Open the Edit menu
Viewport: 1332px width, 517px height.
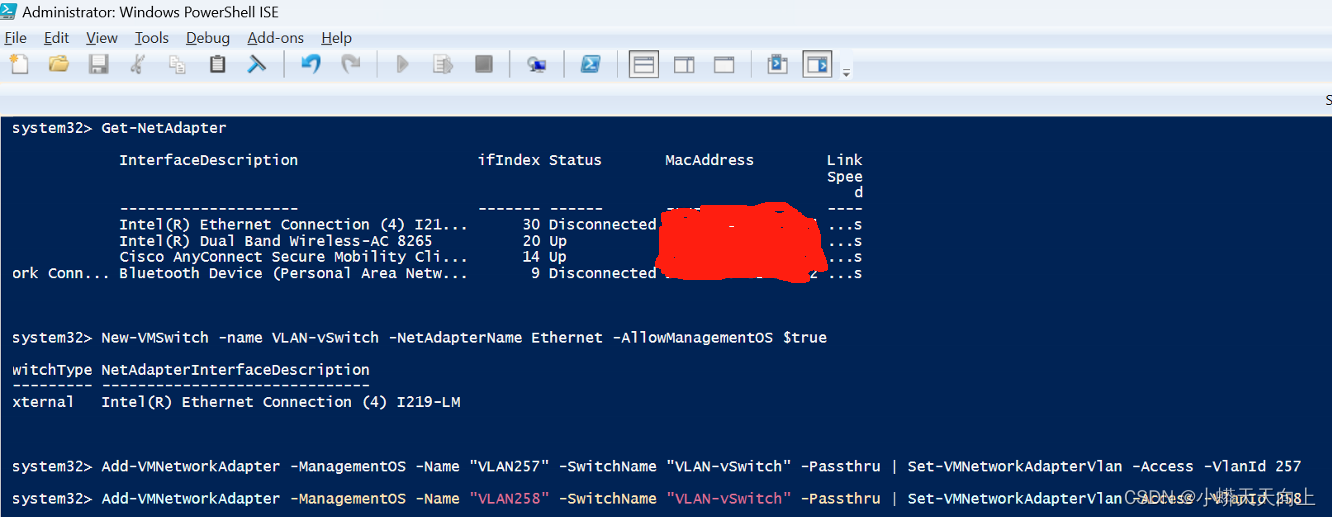pyautogui.click(x=56, y=38)
